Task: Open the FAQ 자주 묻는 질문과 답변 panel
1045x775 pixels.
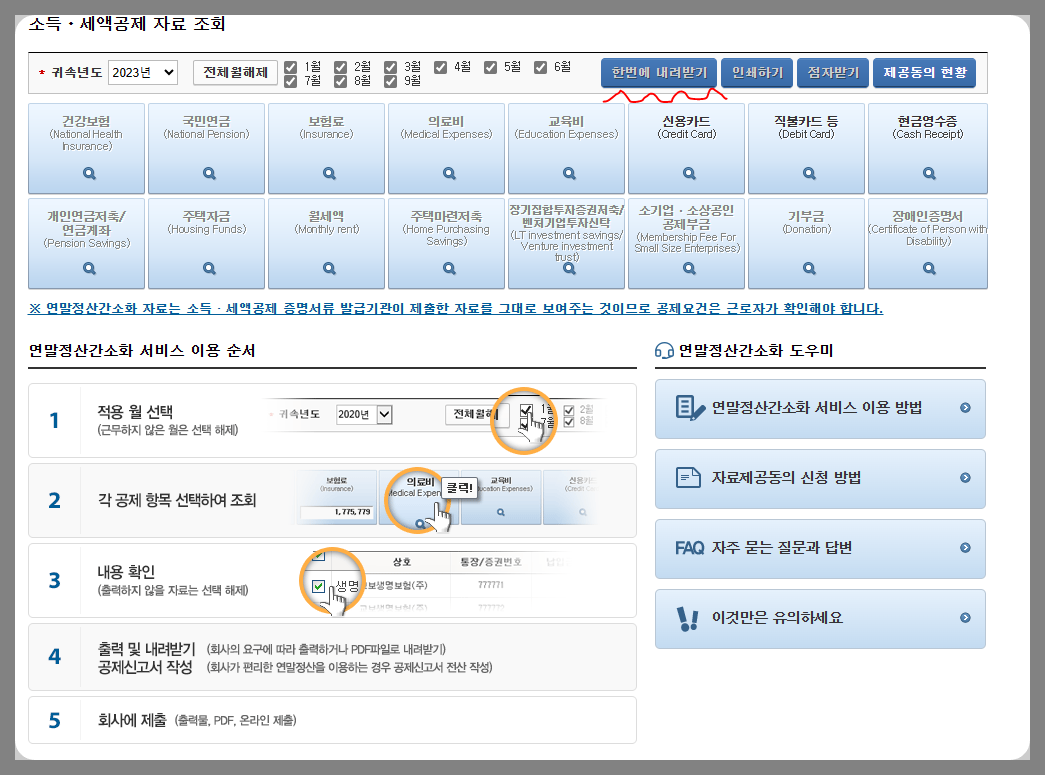Action: [x=820, y=549]
